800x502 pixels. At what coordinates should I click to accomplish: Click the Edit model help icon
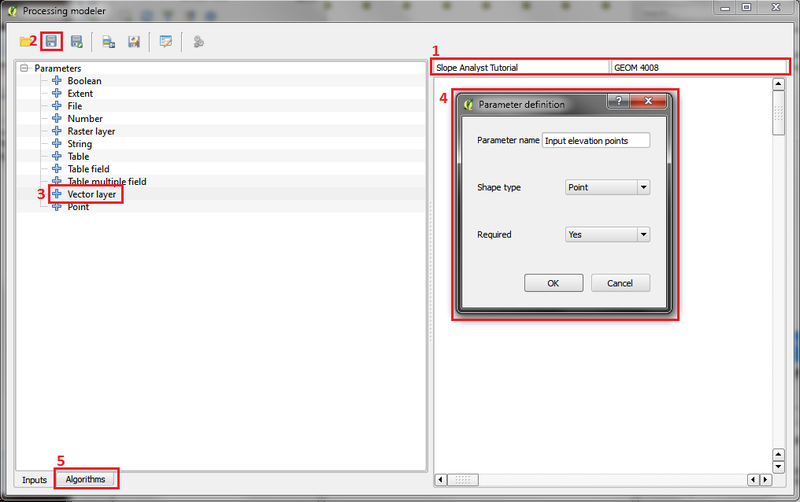[166, 42]
